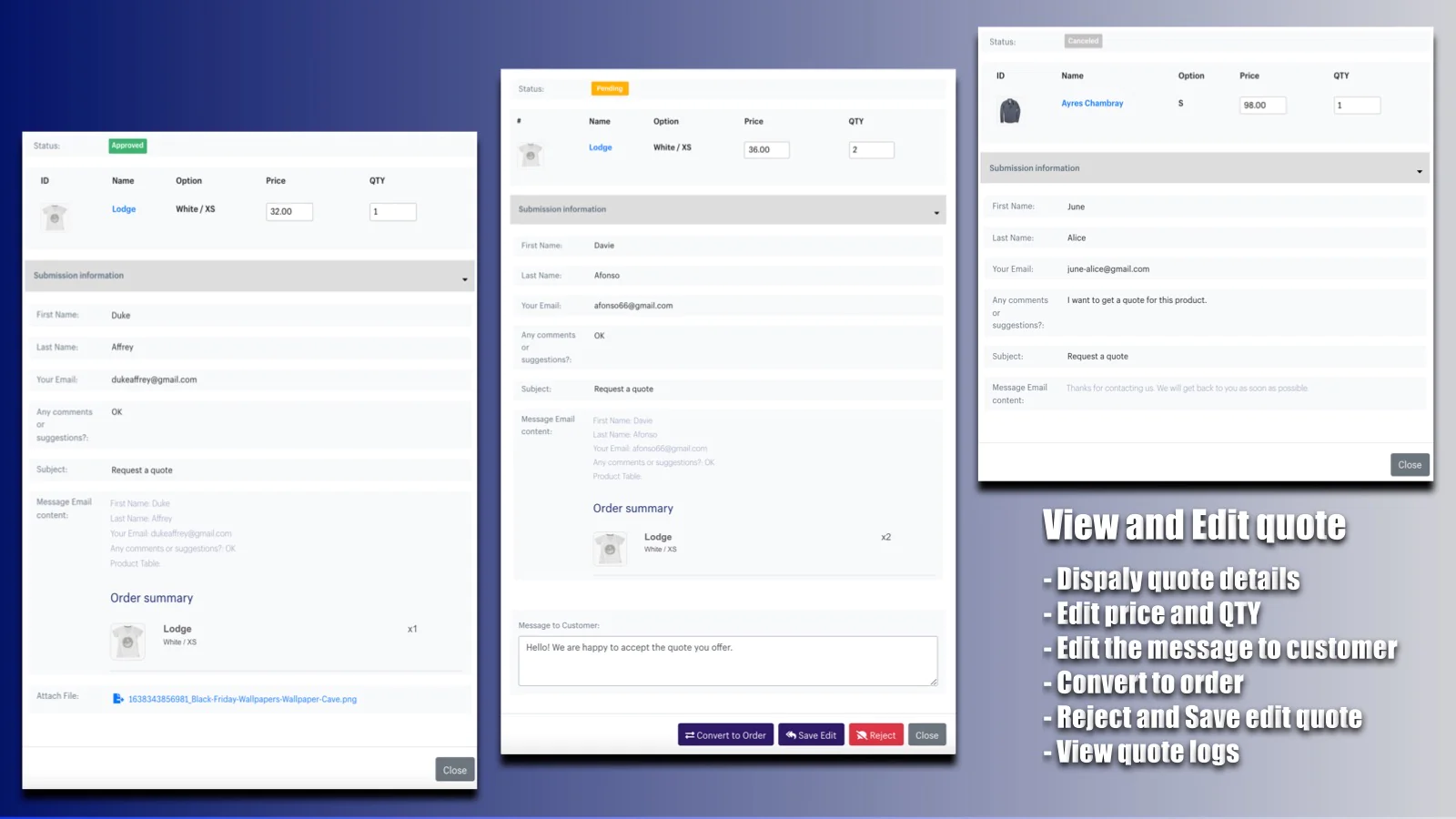Edit the 32.00 price field

coord(289,212)
